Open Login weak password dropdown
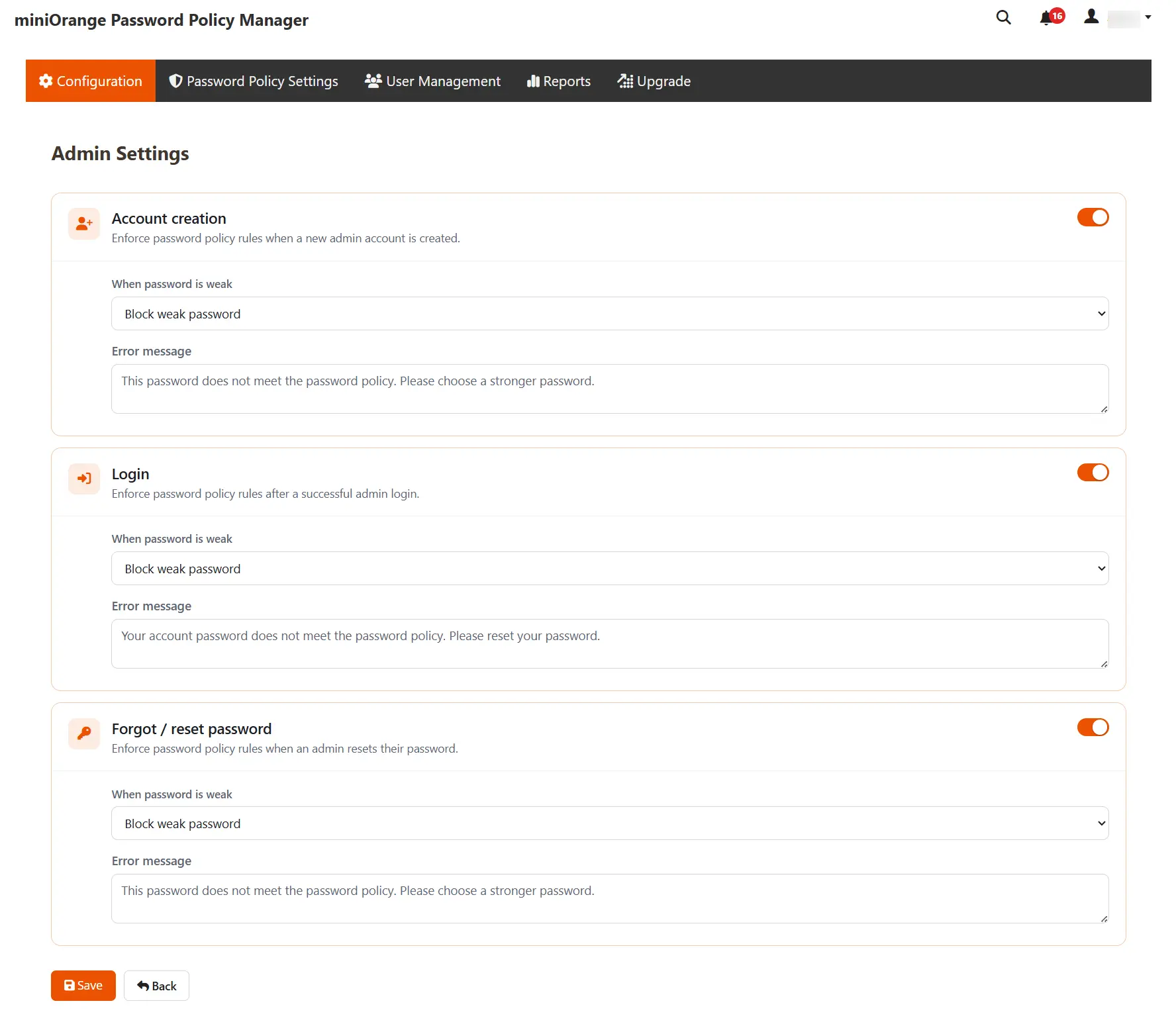 click(610, 569)
